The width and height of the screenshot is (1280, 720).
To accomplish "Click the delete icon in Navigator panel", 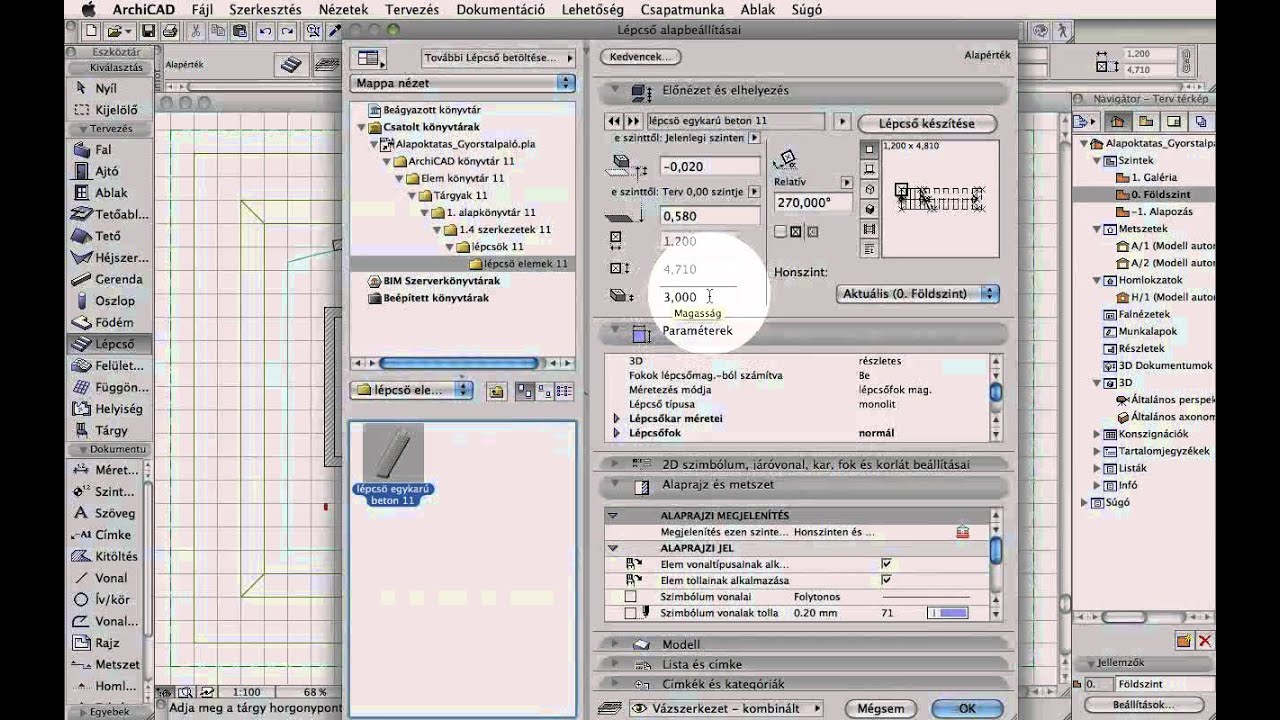I will pos(1205,640).
